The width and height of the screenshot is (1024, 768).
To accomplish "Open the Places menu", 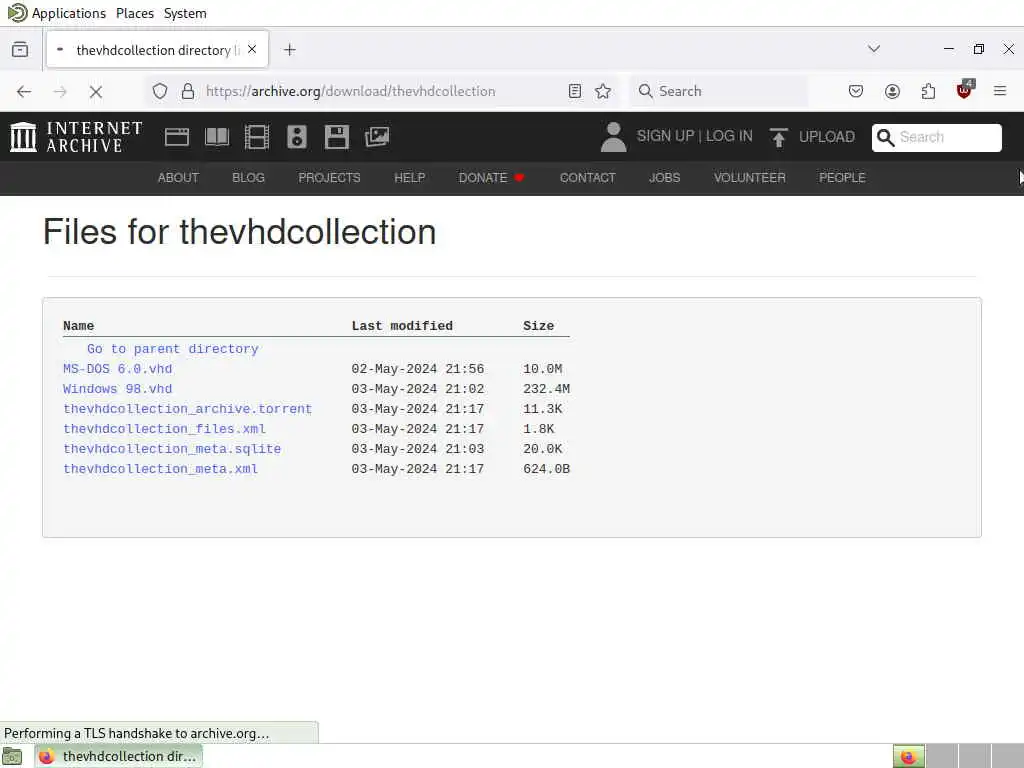I will tap(135, 13).
